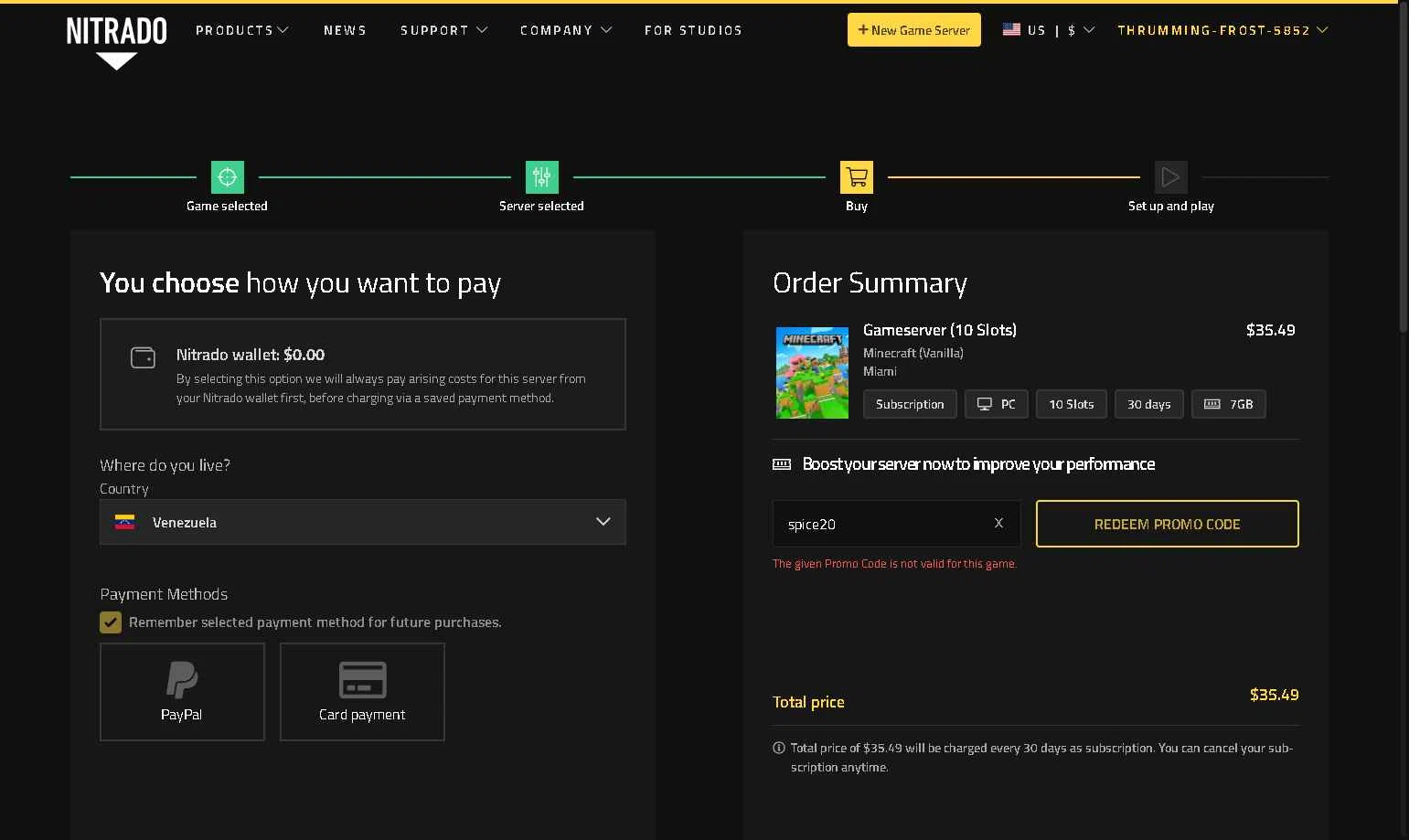Click the Subscription tag
This screenshot has height=840, width=1409.
coord(910,404)
